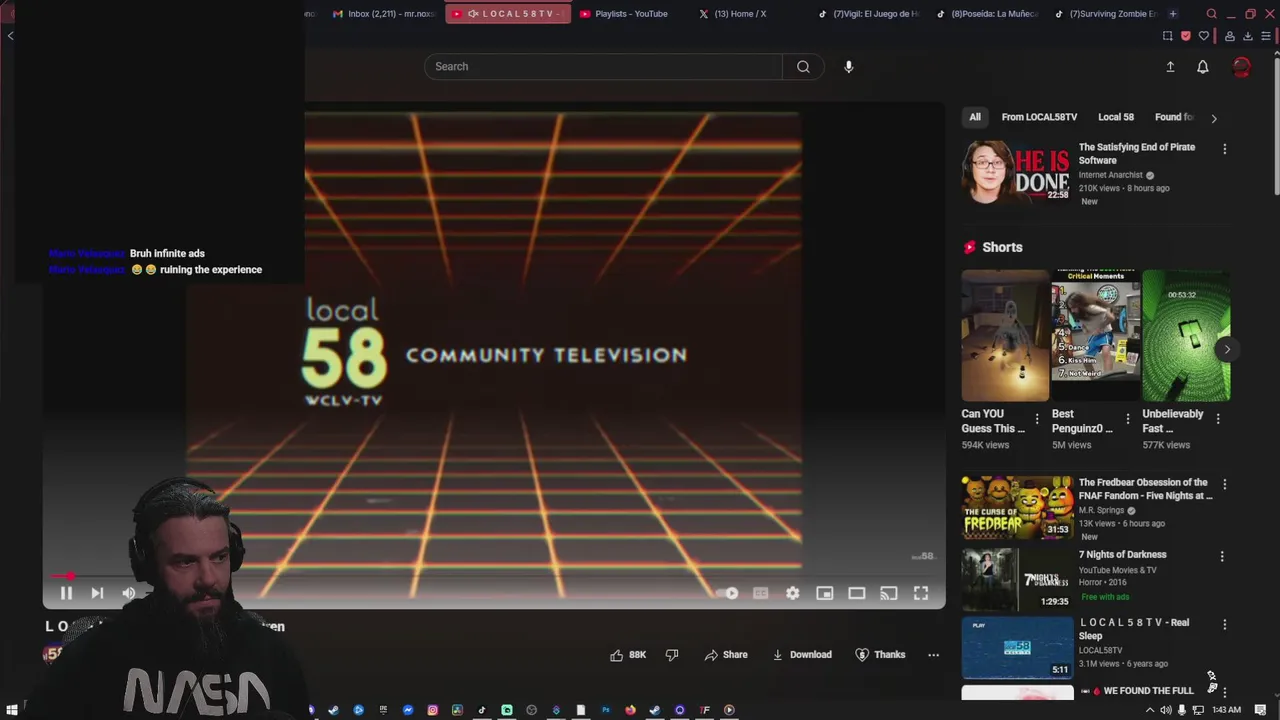Open Firefox from the taskbar

[x=630, y=710]
